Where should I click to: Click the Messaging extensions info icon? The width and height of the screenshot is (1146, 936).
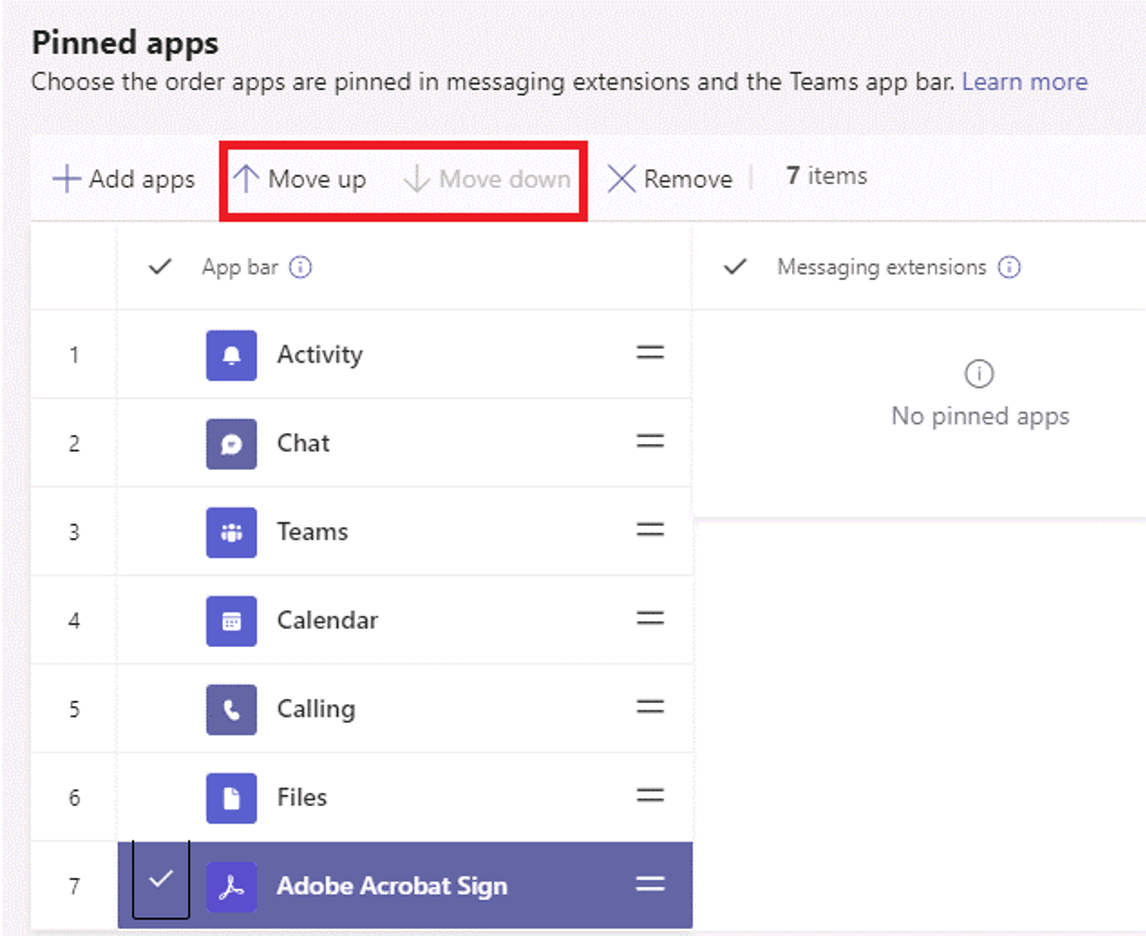click(1010, 267)
